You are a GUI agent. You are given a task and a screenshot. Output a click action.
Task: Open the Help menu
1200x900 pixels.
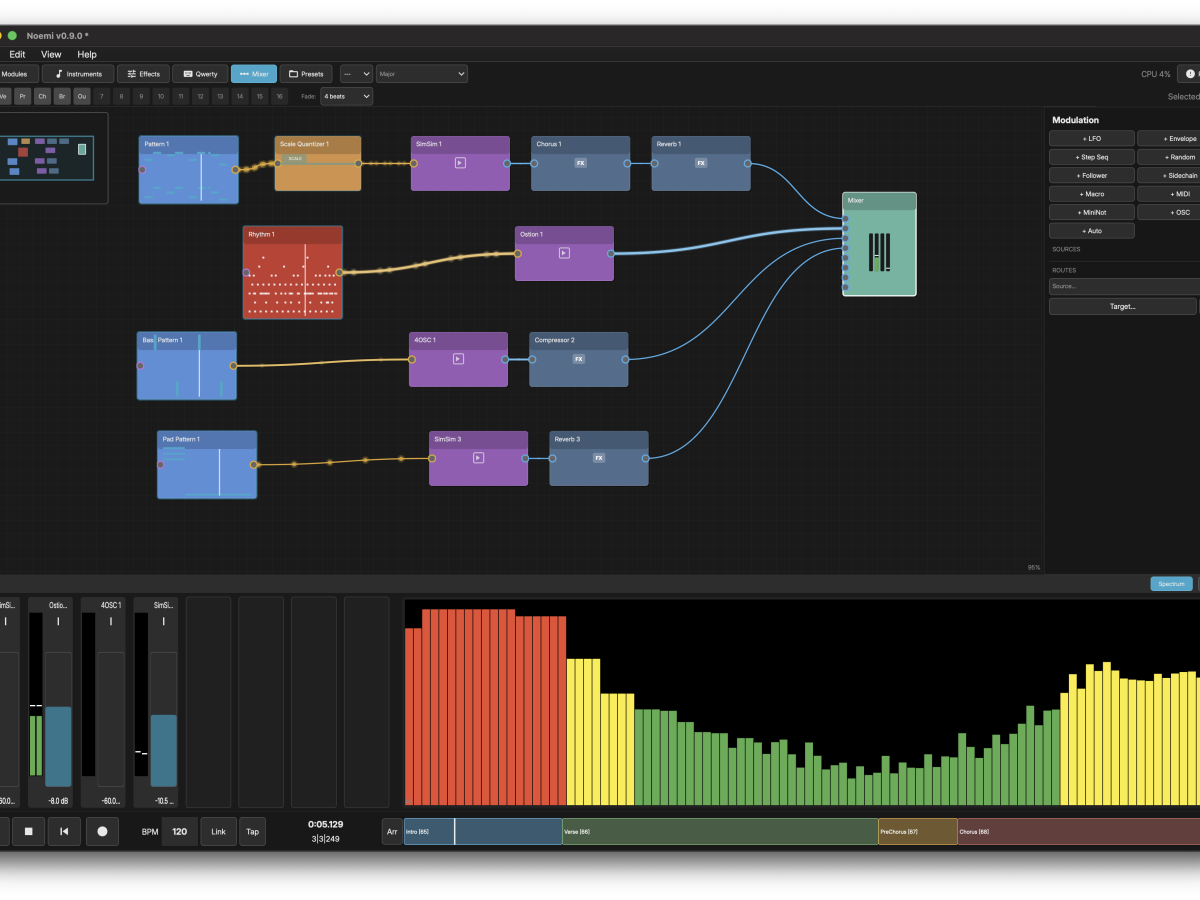87,54
